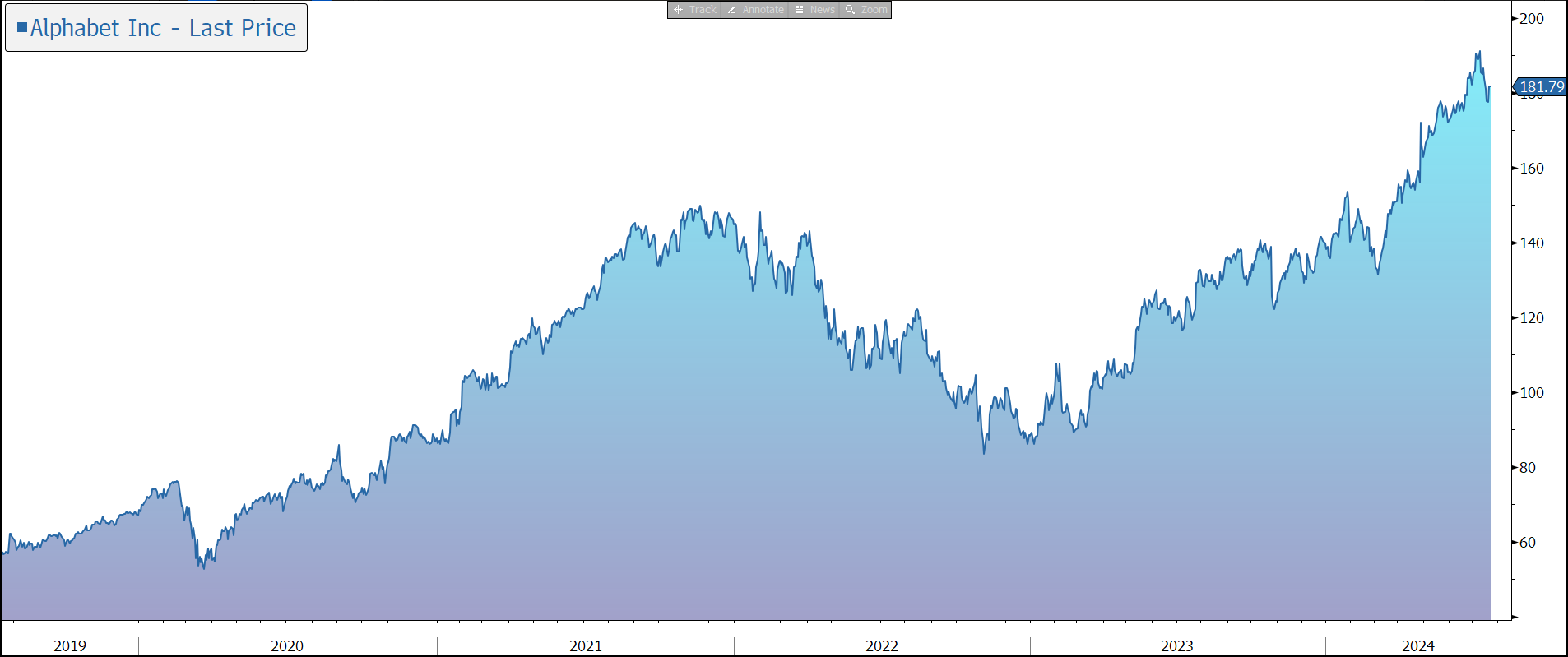Image resolution: width=1568 pixels, height=657 pixels.
Task: Click the 2021 label on the time axis
Action: [586, 646]
